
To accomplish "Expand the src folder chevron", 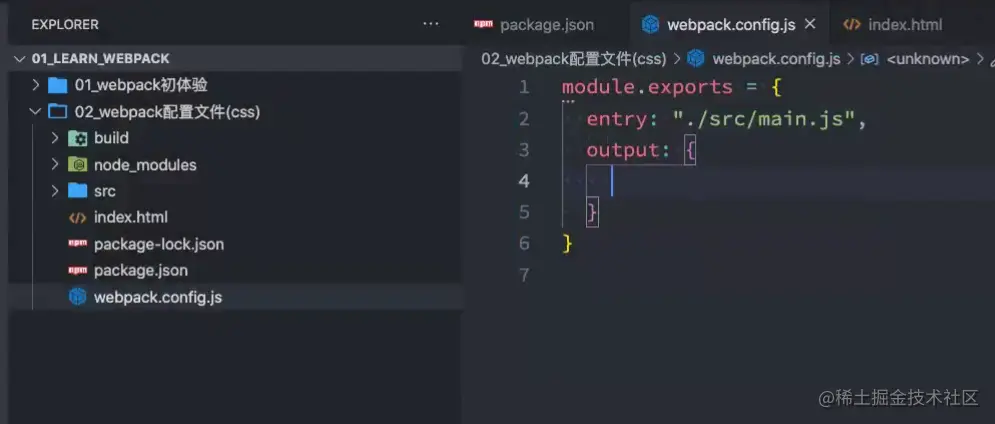I will pyautogui.click(x=55, y=190).
